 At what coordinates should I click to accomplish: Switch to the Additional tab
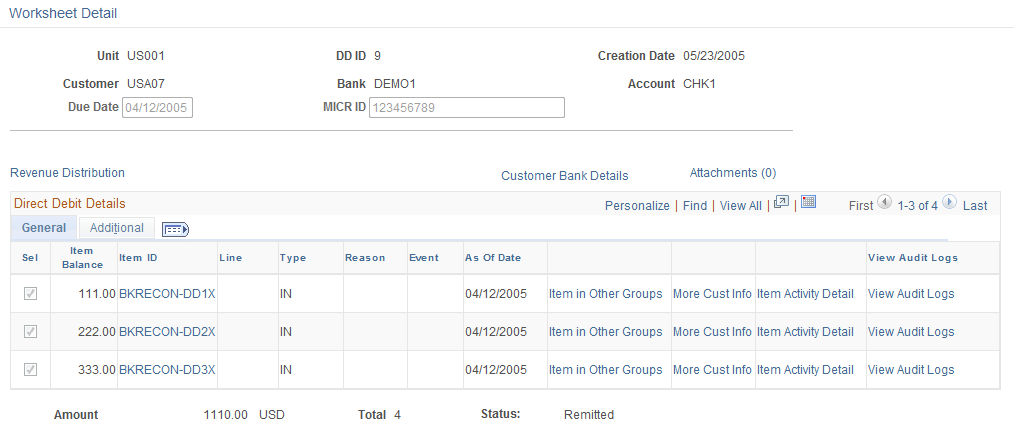point(116,228)
